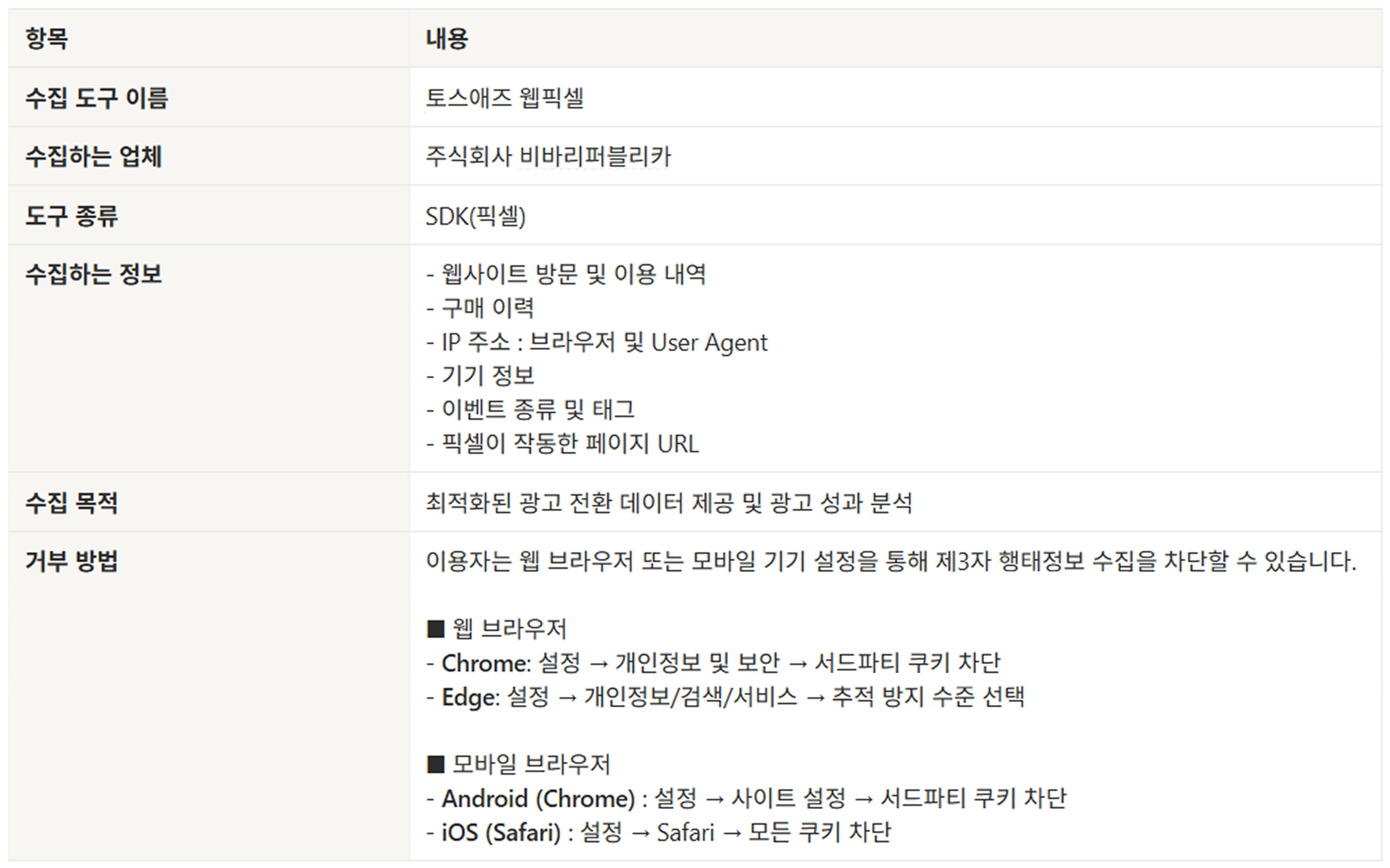Click the 'SDK(픽셀)' cell value
The height and width of the screenshot is (868, 1390).
(x=475, y=217)
